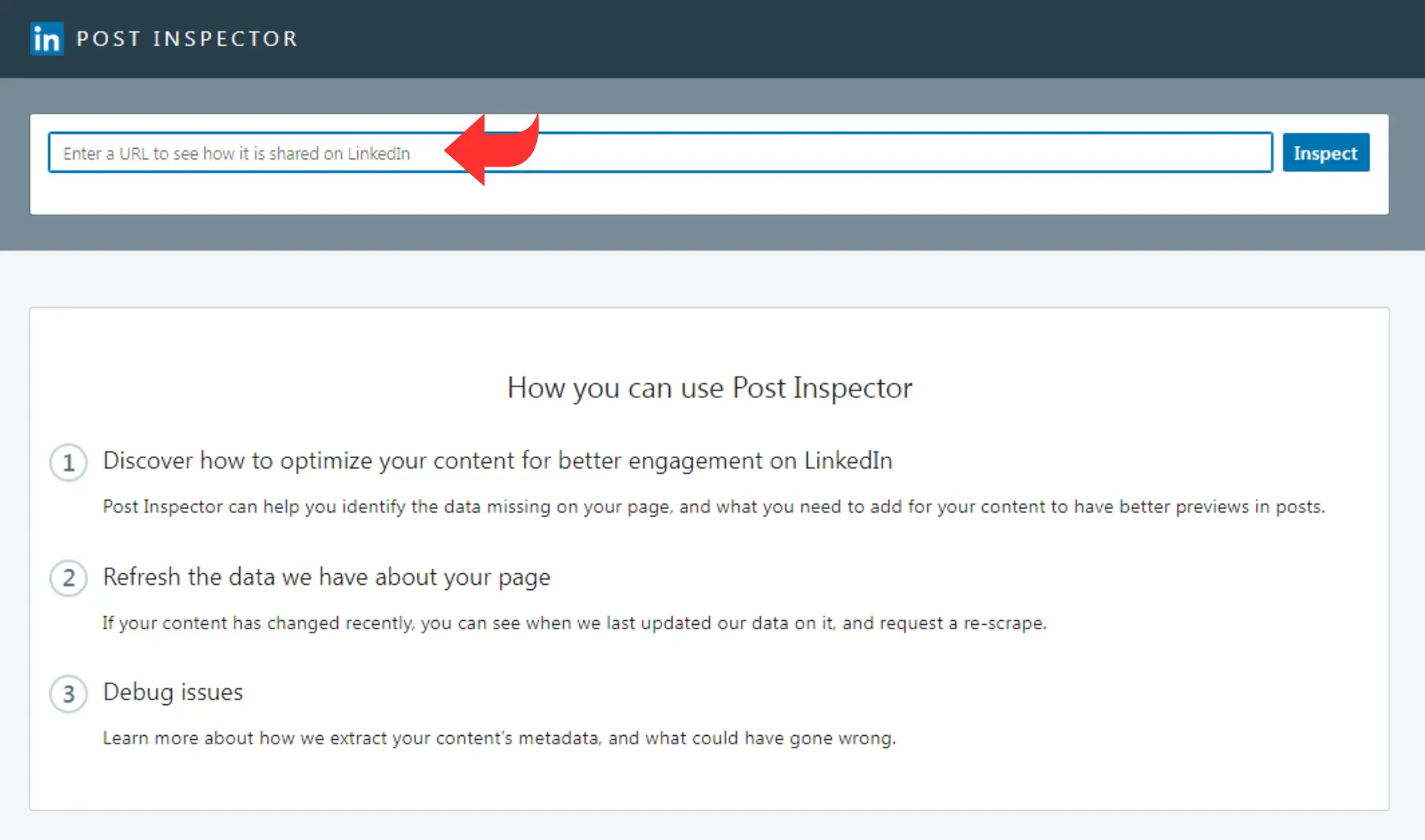
Task: Click the 'Learn more about how we extract' text
Action: pos(499,738)
